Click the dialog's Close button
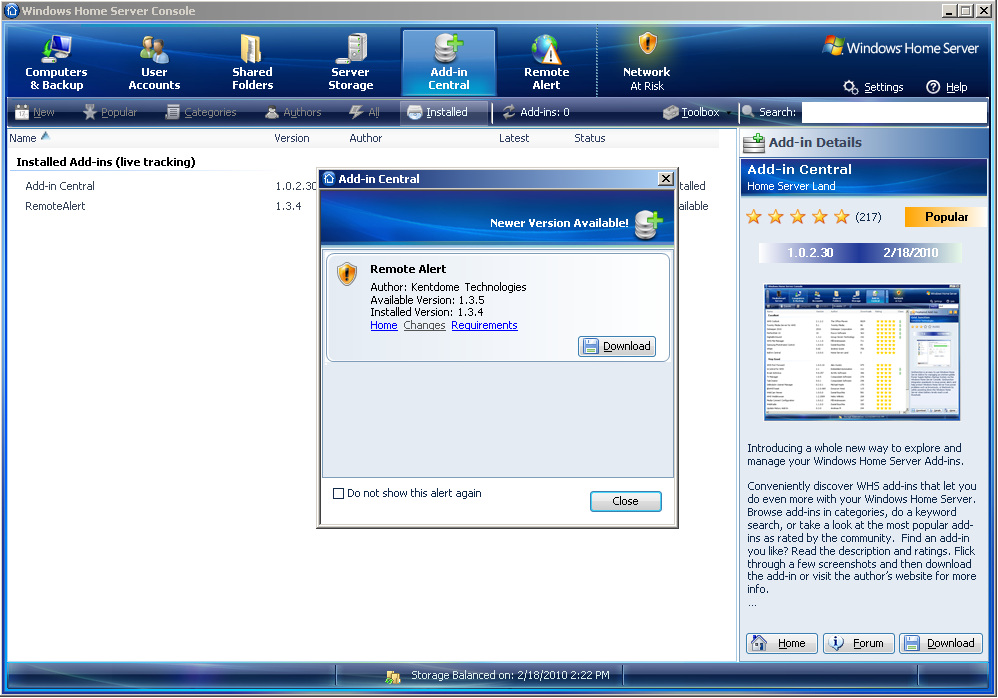Image resolution: width=998 pixels, height=698 pixels. 626,501
